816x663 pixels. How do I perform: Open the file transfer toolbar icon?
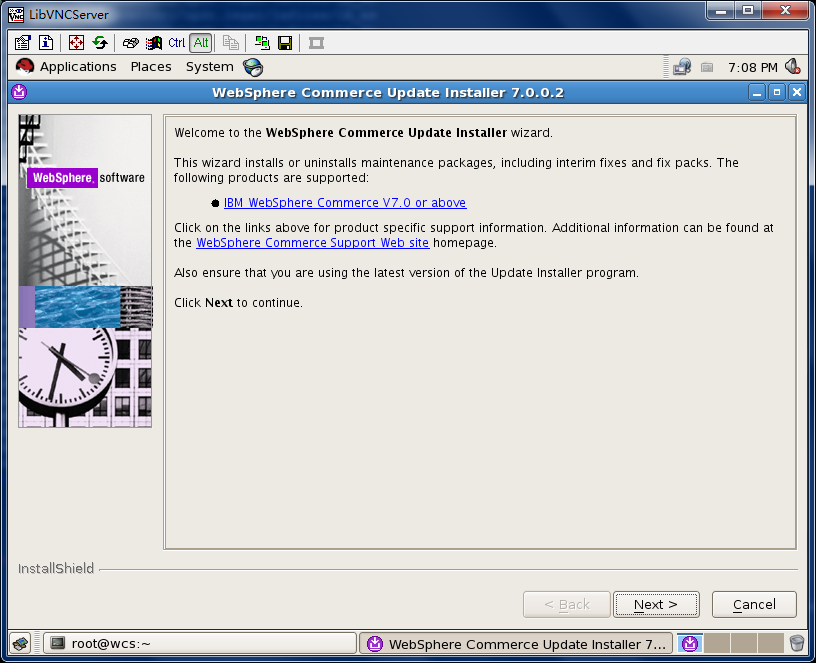tap(262, 43)
